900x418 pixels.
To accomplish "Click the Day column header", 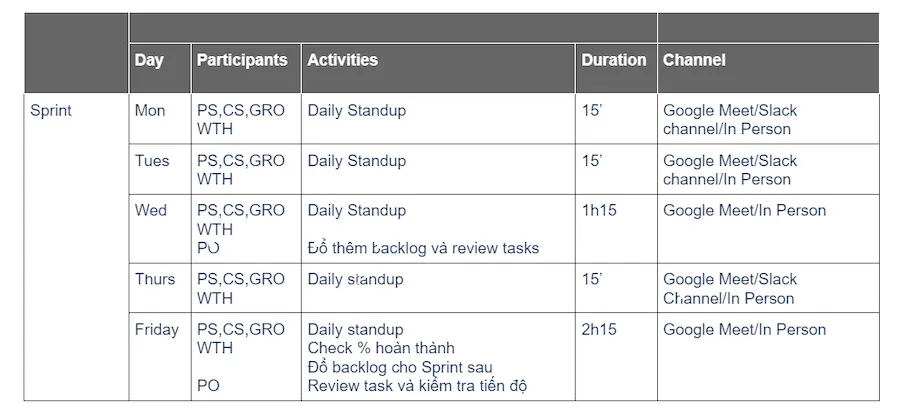I will [x=160, y=68].
